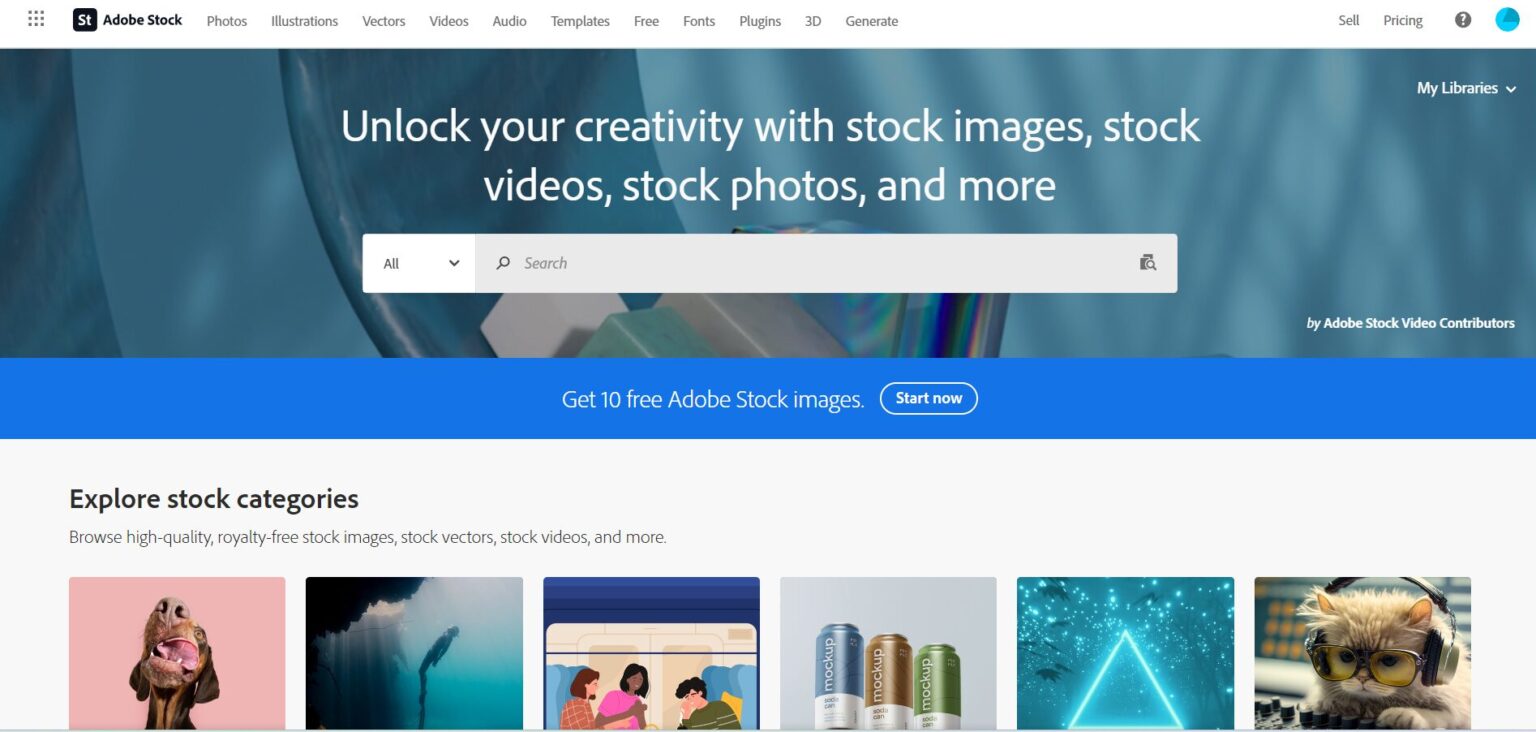Viewport: 1536px width, 732px height.
Task: Click the Start now button
Action: pos(929,398)
